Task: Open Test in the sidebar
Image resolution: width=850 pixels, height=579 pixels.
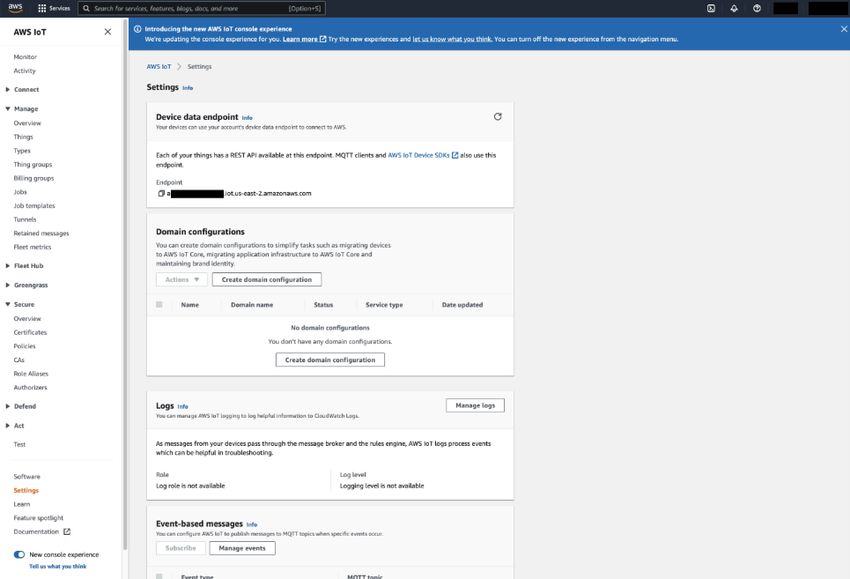Action: tap(20, 445)
